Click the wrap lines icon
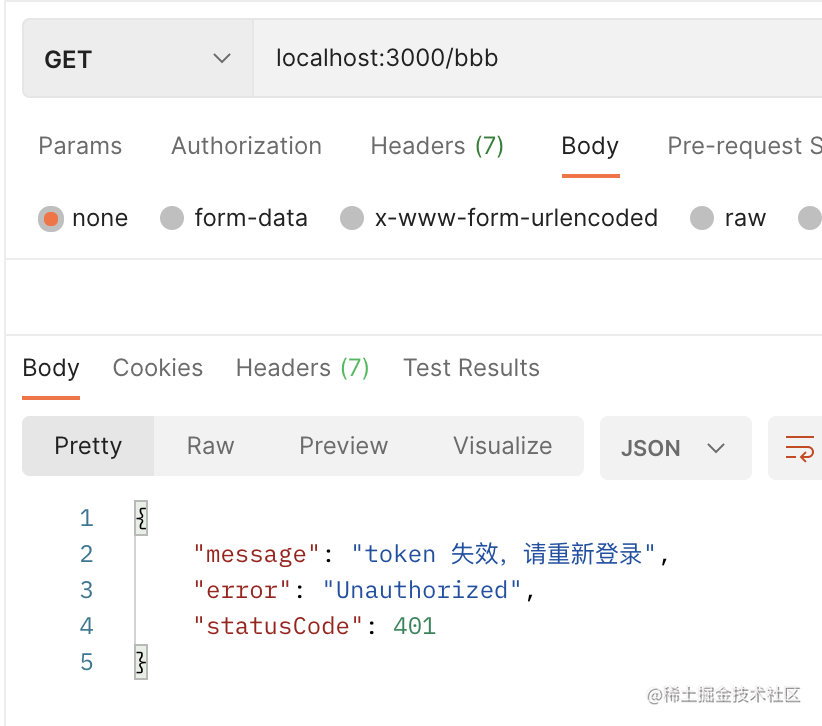 pos(799,447)
